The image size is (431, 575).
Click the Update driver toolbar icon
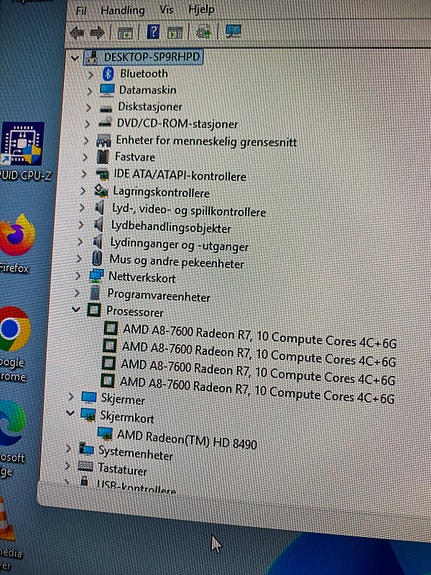pyautogui.click(x=203, y=32)
